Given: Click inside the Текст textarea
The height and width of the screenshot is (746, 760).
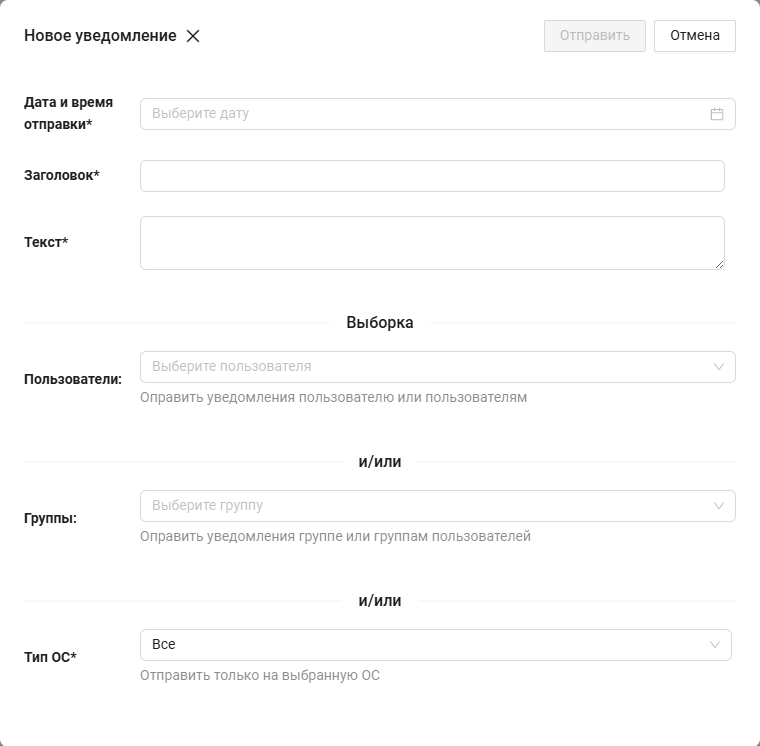Looking at the screenshot, I should coord(432,242).
